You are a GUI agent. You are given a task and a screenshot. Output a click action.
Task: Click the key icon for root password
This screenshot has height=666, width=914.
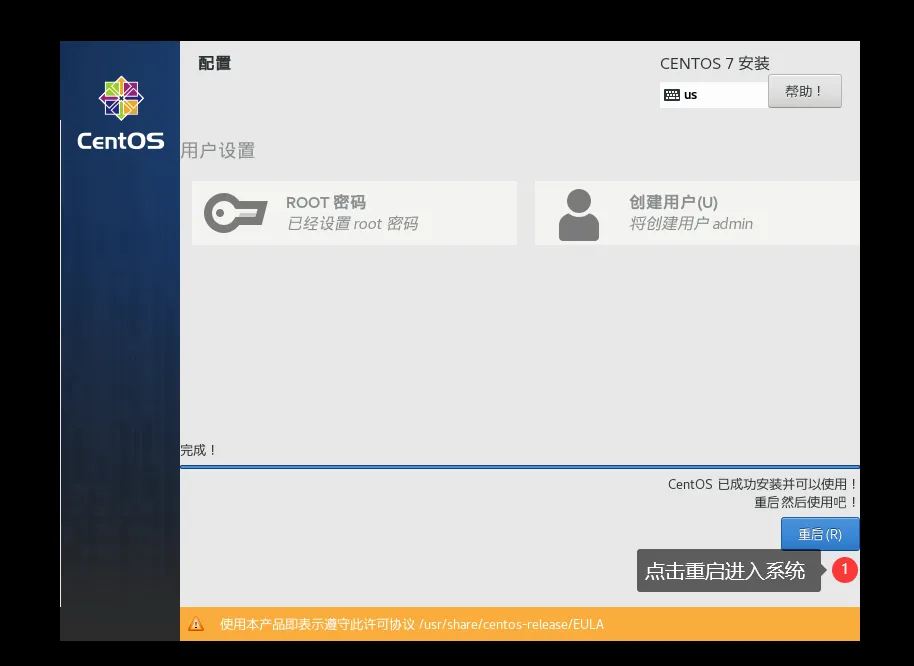click(235, 213)
